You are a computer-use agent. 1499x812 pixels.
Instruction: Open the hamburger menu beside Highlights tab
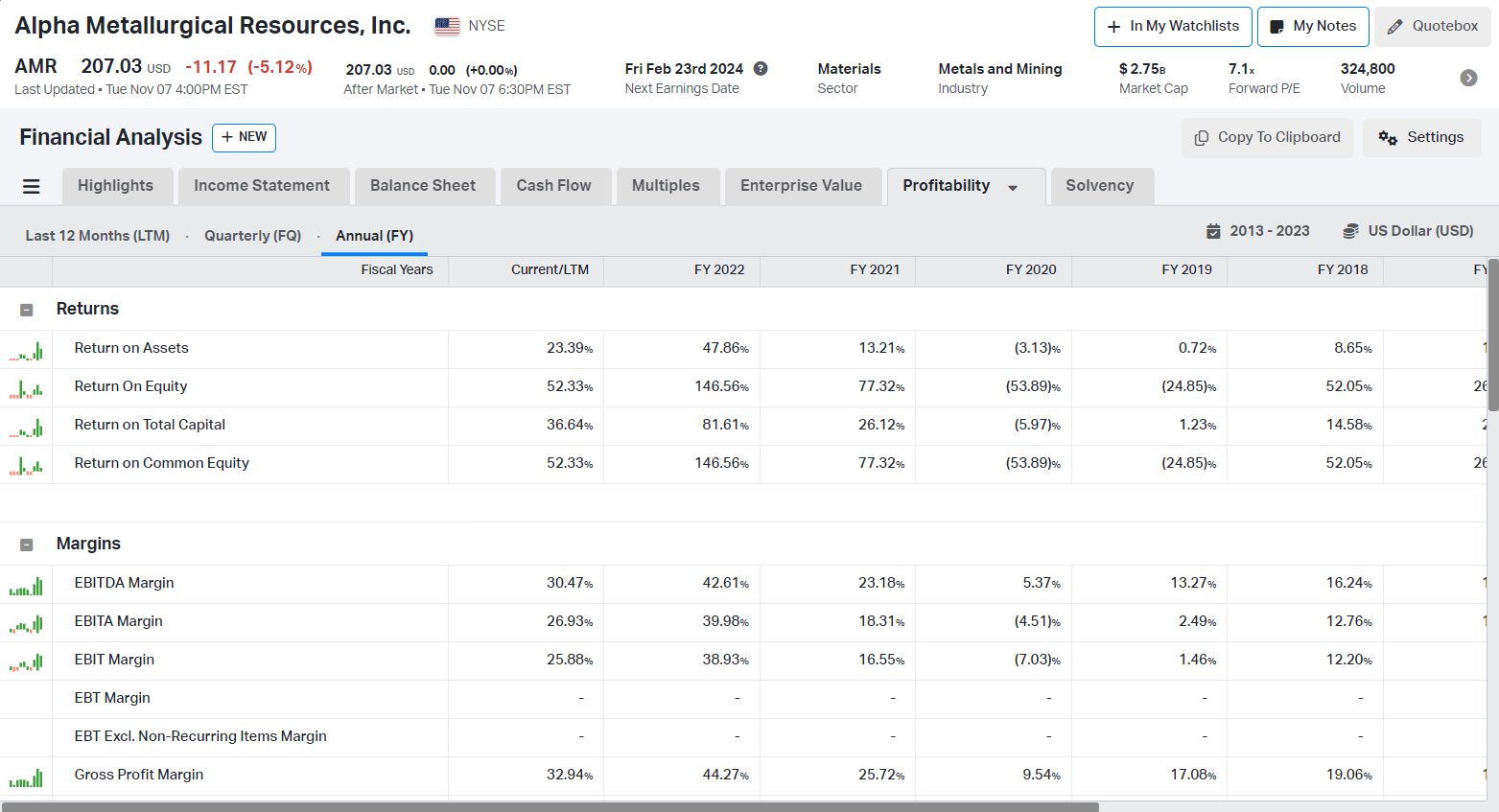pyautogui.click(x=31, y=187)
